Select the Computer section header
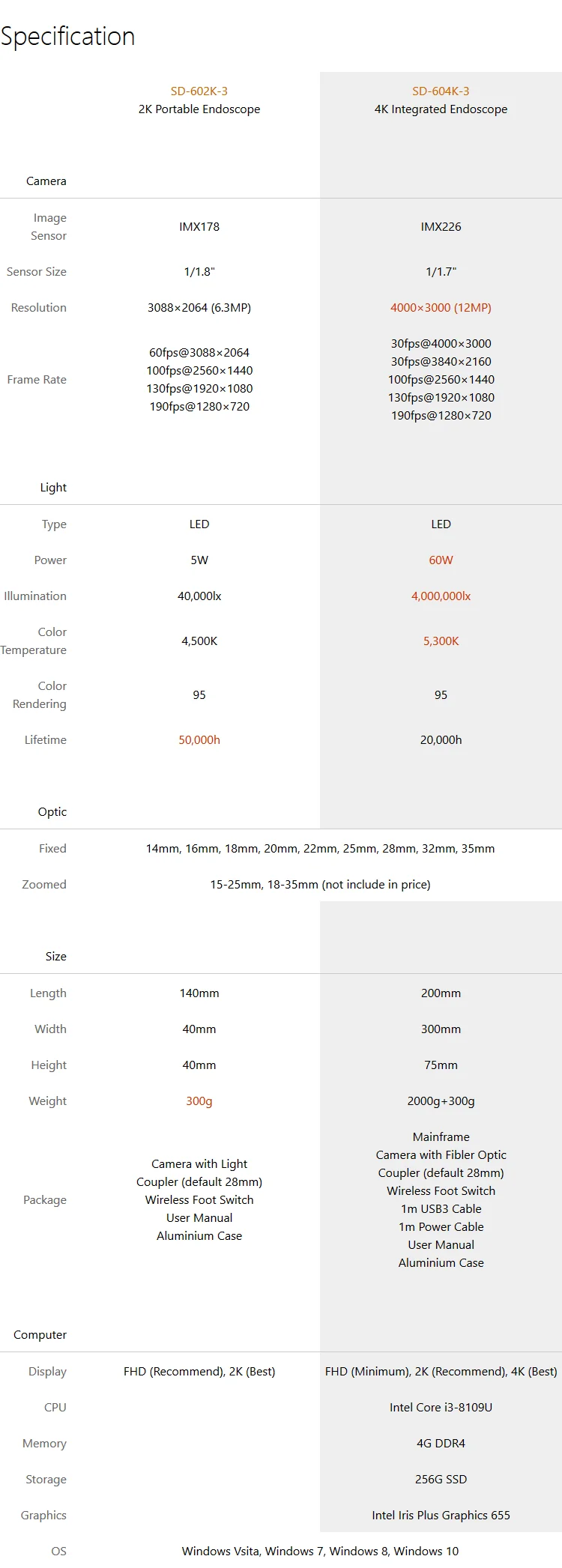This screenshot has height=1568, width=562. 40,1335
